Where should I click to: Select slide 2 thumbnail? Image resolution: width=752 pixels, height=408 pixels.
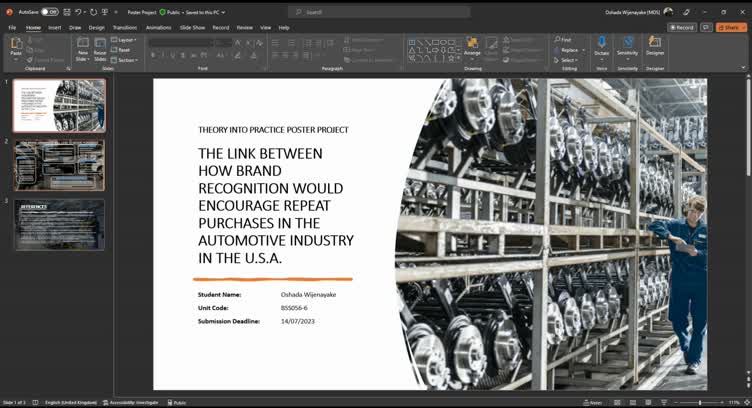[59, 165]
